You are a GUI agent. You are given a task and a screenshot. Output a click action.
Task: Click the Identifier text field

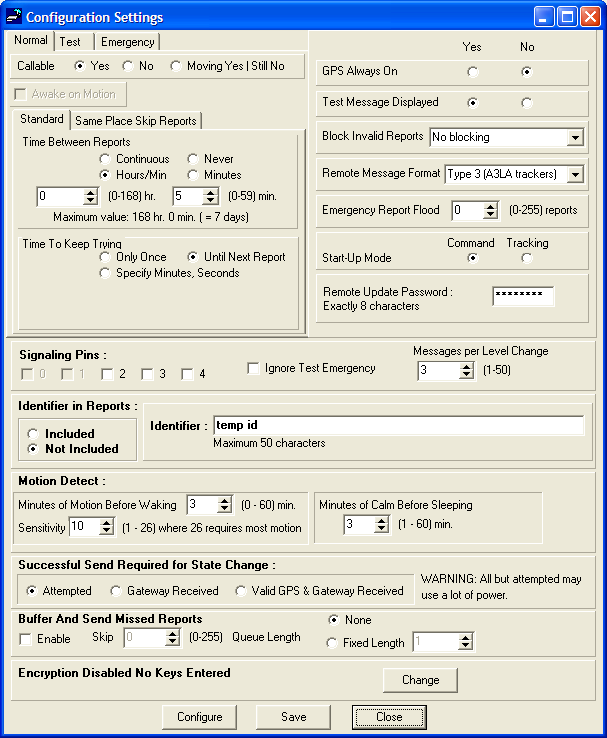click(399, 425)
